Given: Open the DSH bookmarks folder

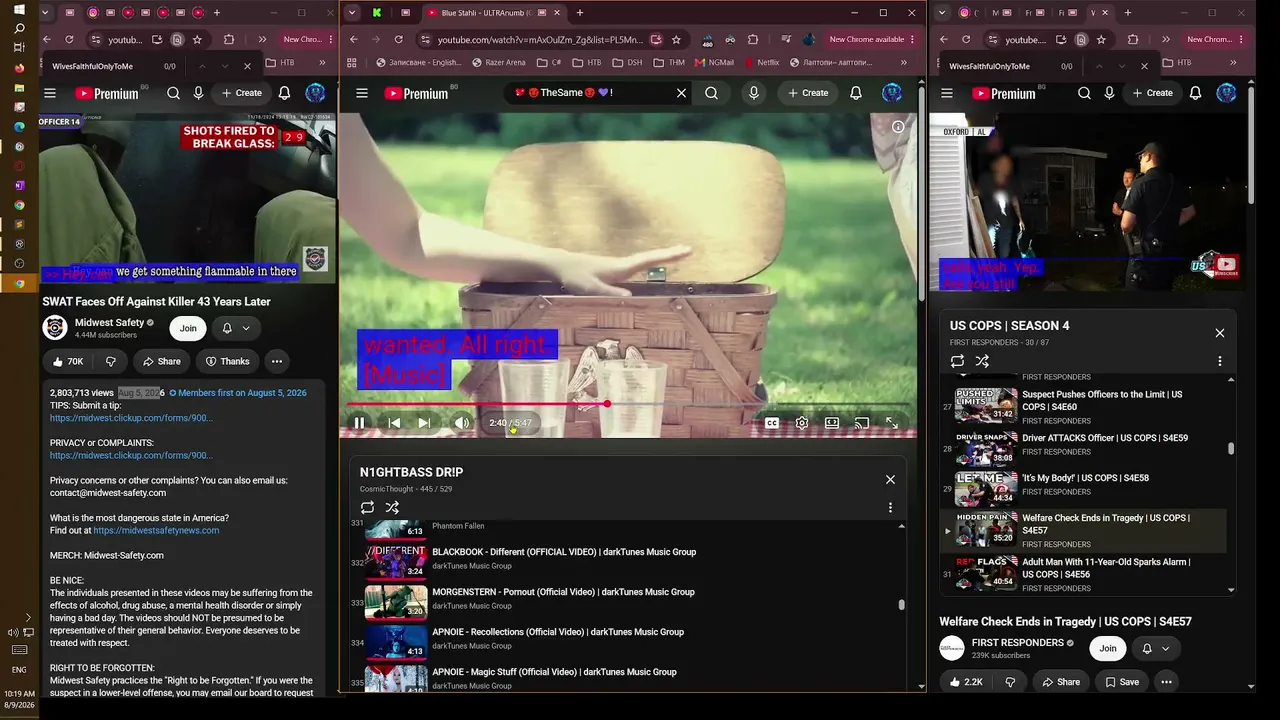Looking at the screenshot, I should 627,62.
